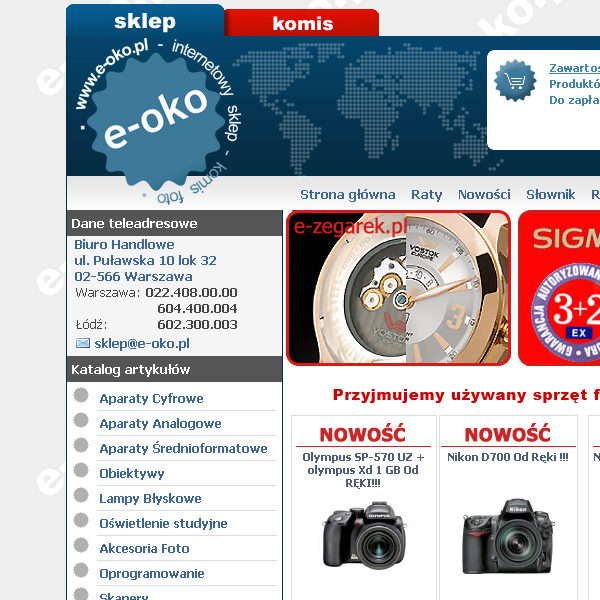
Task: Click the bullet icon beside Aparaty Cyfrowe
Action: pos(81,395)
